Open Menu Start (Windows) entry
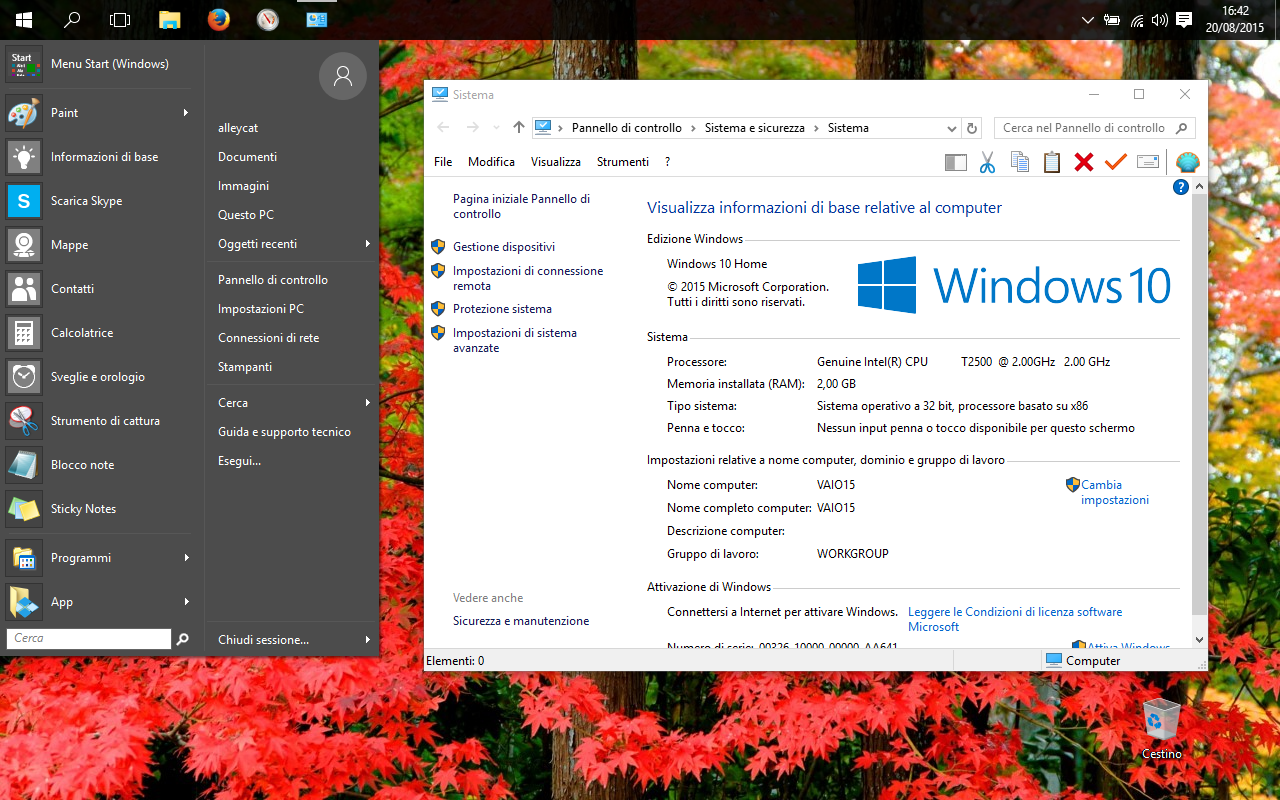Image resolution: width=1280 pixels, height=800 pixels. click(102, 64)
